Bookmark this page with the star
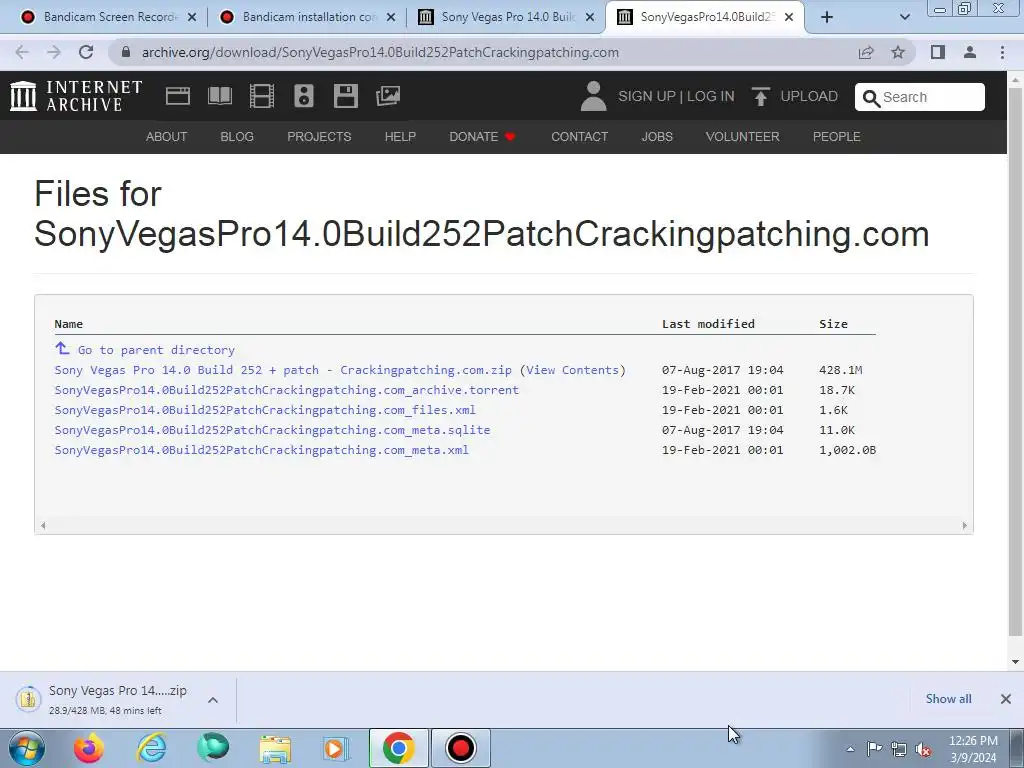 point(898,52)
